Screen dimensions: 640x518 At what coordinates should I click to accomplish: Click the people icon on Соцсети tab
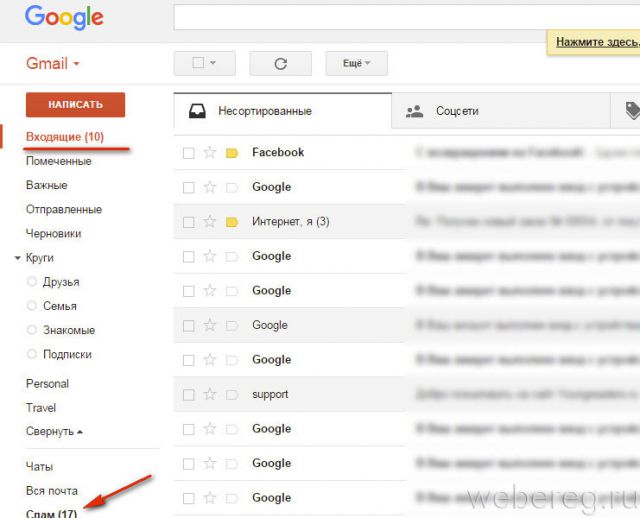click(x=414, y=111)
